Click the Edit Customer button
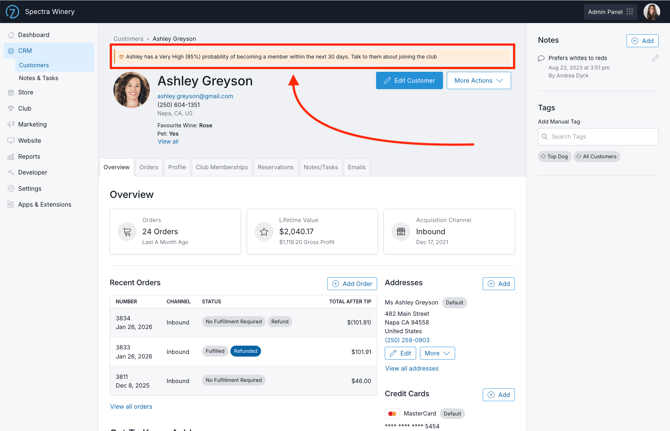670x431 pixels. pyautogui.click(x=409, y=81)
